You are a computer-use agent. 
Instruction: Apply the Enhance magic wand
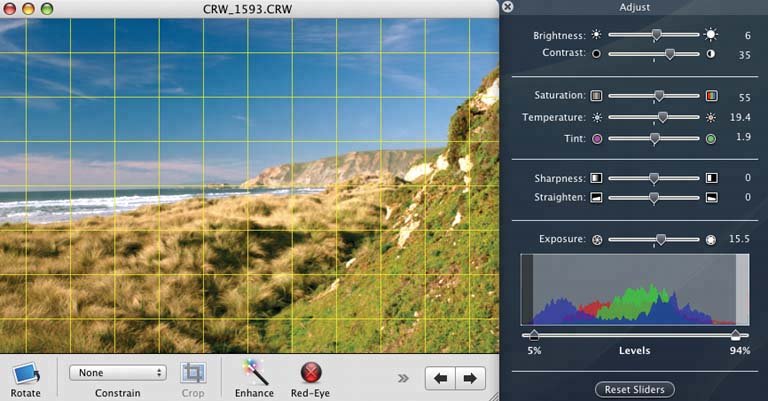pos(254,373)
